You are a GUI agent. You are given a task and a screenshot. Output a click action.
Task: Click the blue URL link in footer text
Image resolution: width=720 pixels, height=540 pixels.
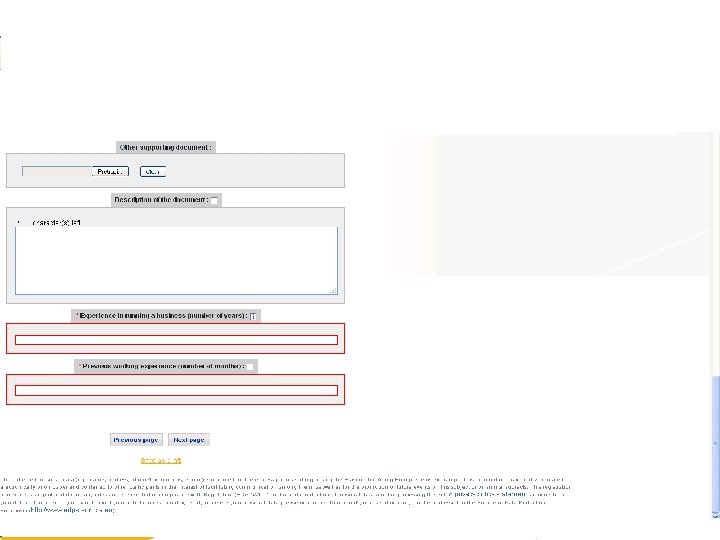point(70,510)
